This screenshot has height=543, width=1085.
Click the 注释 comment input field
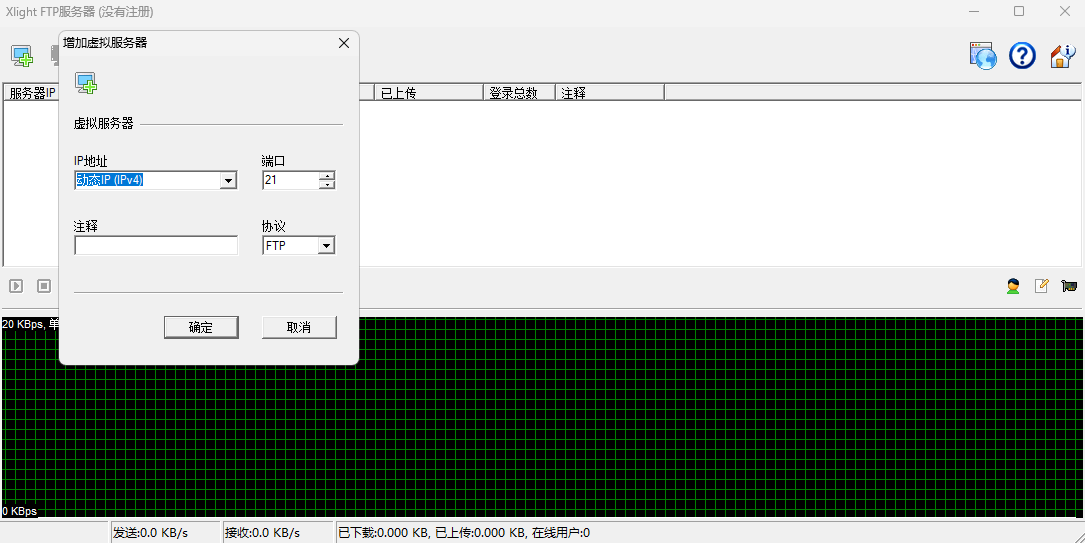(x=156, y=246)
